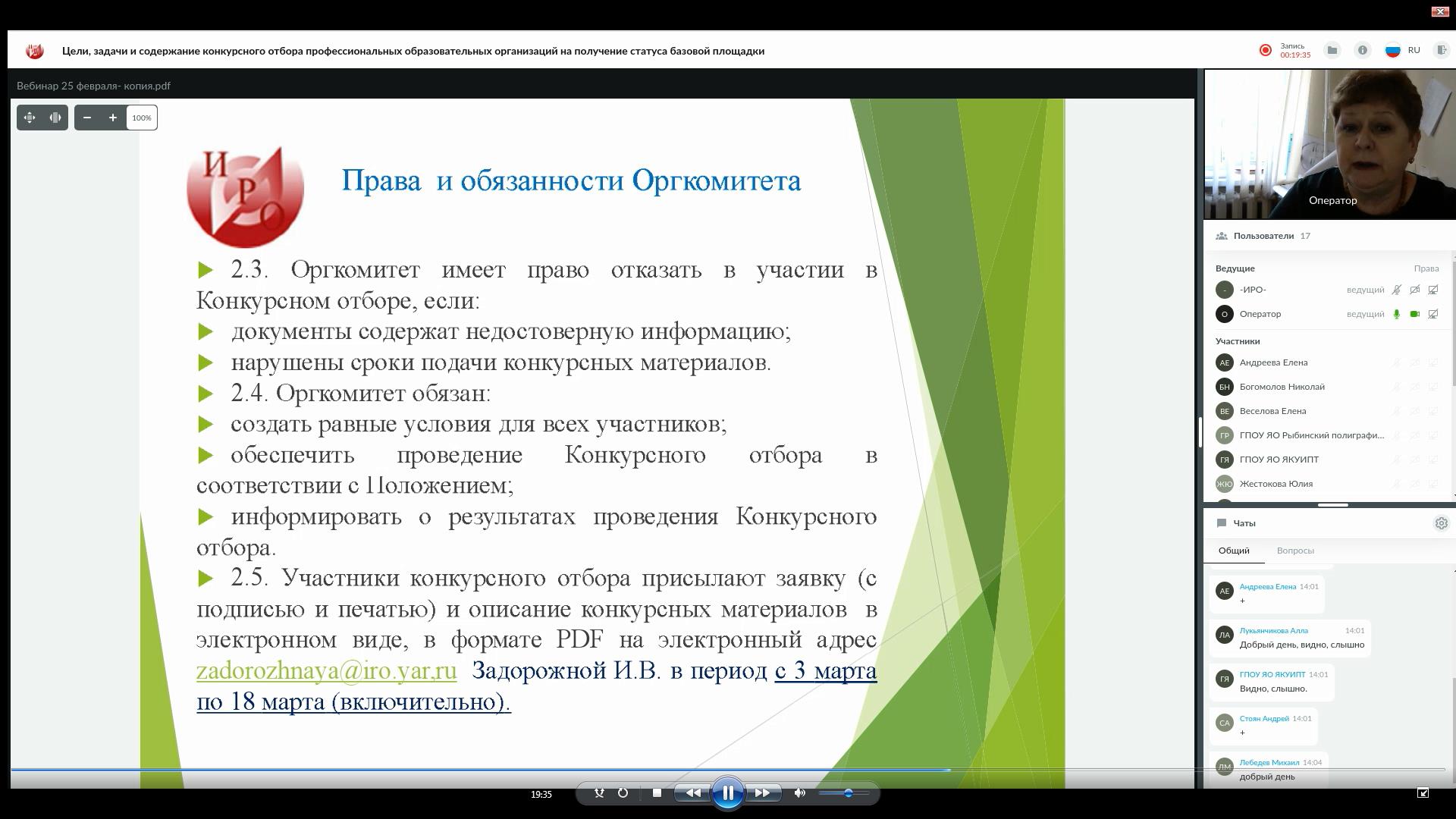1456x819 pixels.
Task: Click Андреева Елена sender name in chat
Action: [1268, 586]
